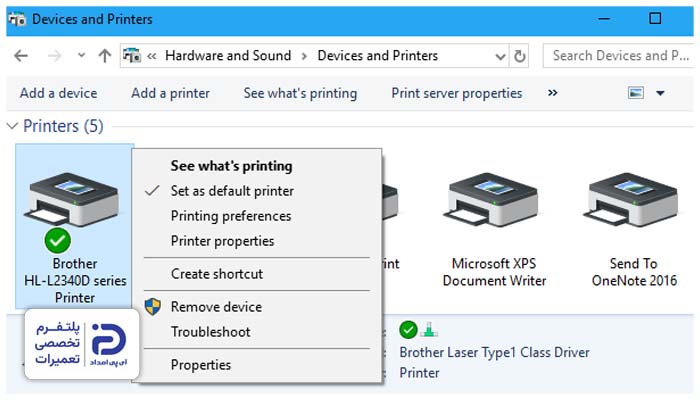Viewport: 700px width, 400px height.
Task: Click the change view icon
Action: click(x=636, y=93)
